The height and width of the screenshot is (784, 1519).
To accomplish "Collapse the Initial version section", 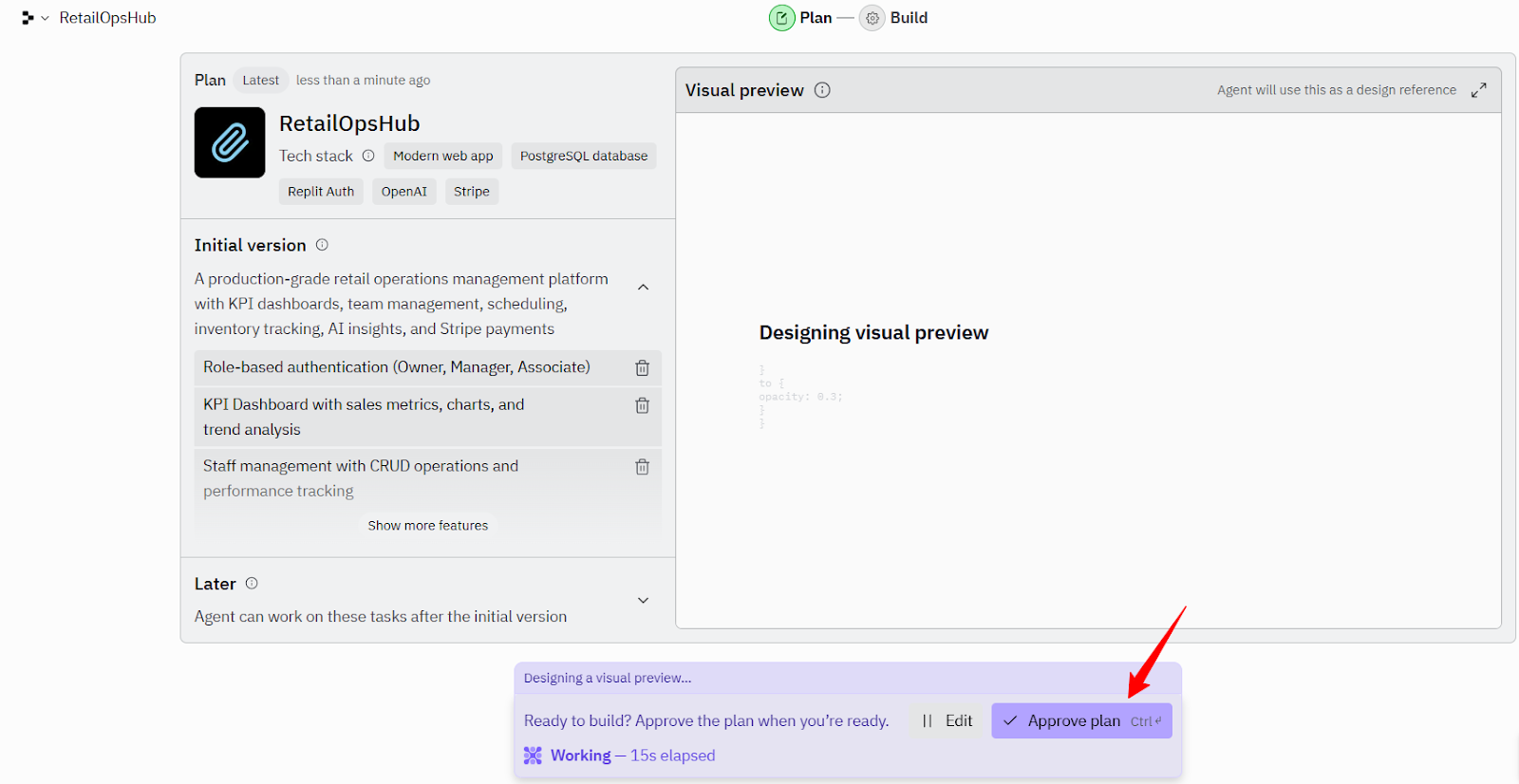I will 643,288.
